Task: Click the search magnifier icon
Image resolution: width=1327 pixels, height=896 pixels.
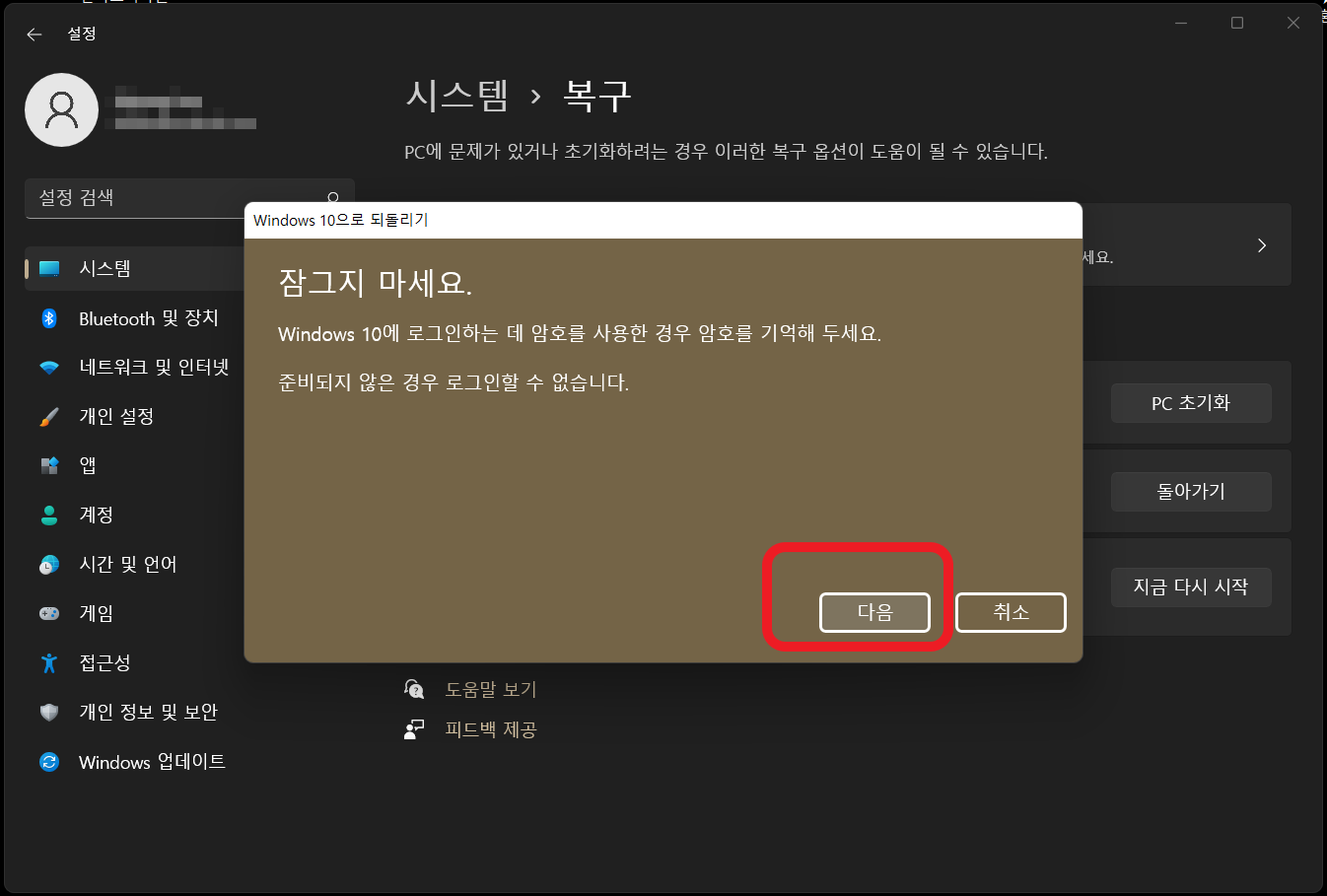Action: 333,198
